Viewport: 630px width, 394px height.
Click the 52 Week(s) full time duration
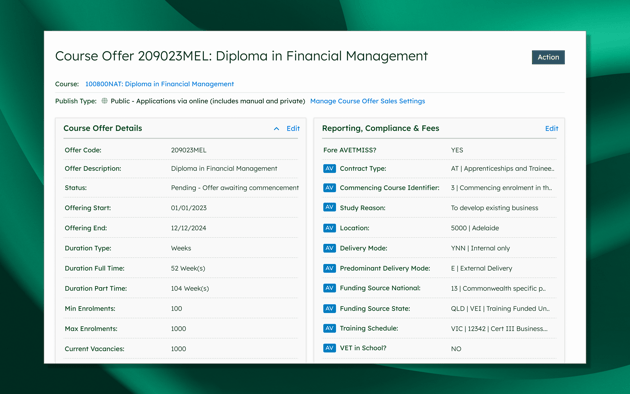click(x=188, y=268)
